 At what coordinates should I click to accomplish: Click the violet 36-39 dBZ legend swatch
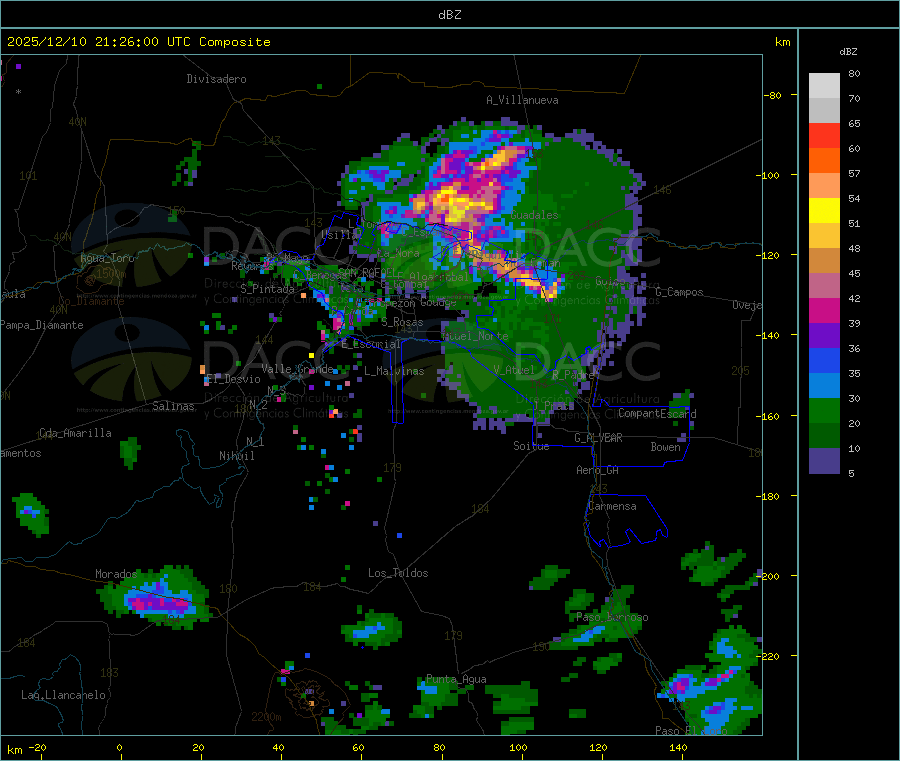[824, 336]
